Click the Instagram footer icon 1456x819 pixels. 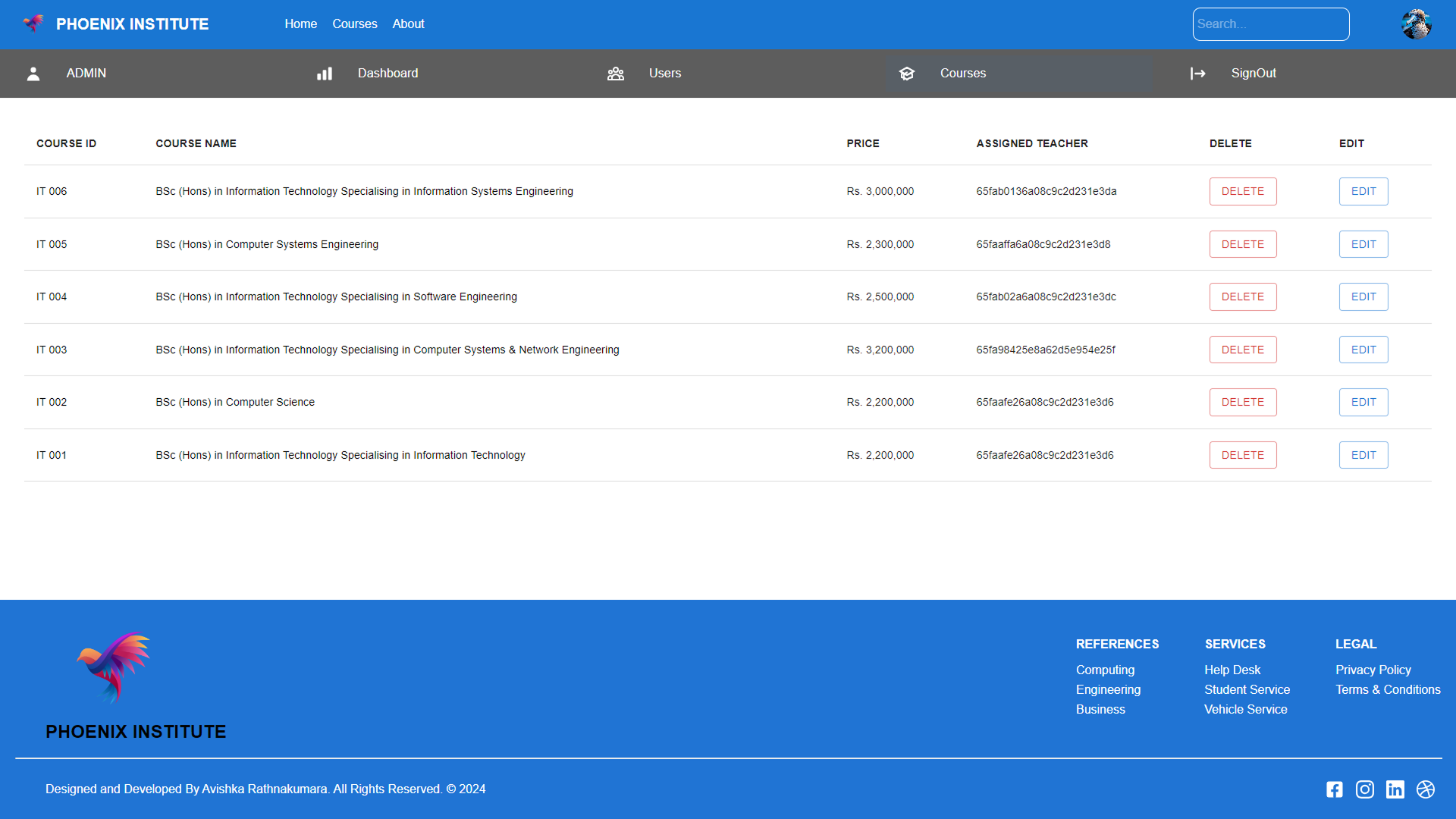point(1365,789)
